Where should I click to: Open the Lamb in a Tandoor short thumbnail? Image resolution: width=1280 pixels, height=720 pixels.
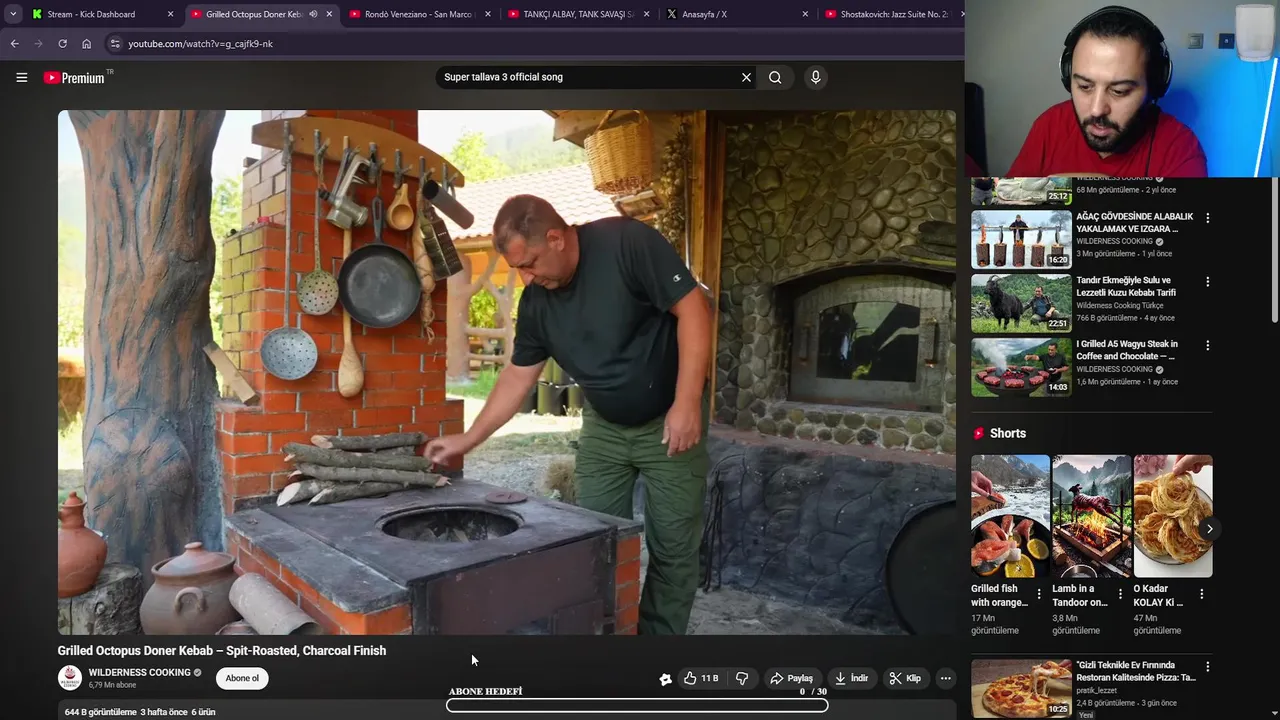(x=1091, y=516)
